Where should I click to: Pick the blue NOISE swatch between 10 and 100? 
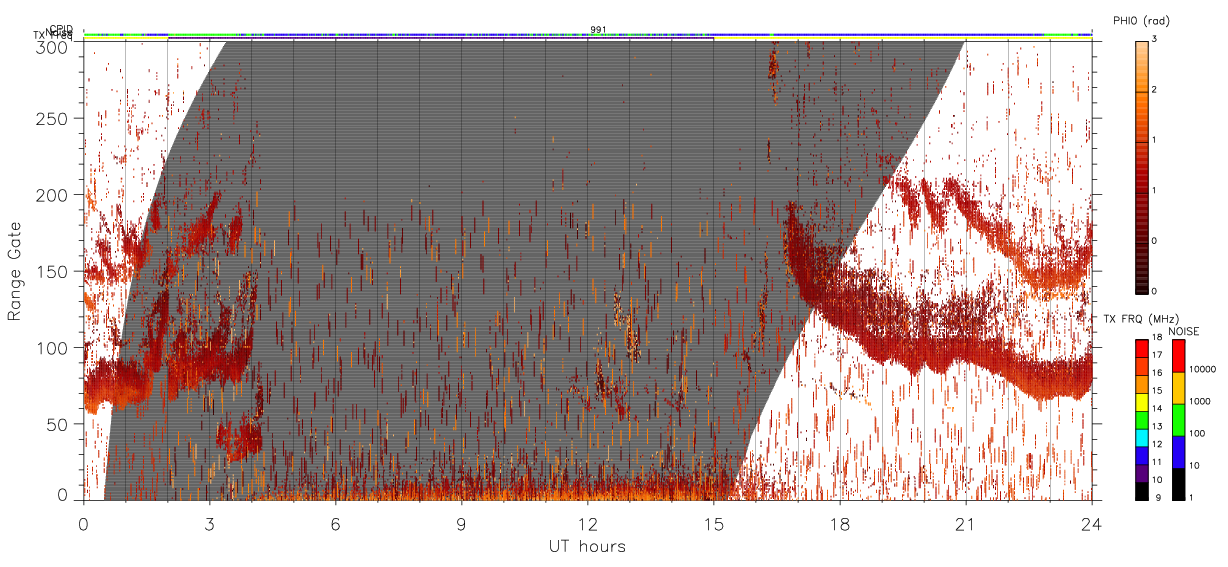click(1178, 452)
